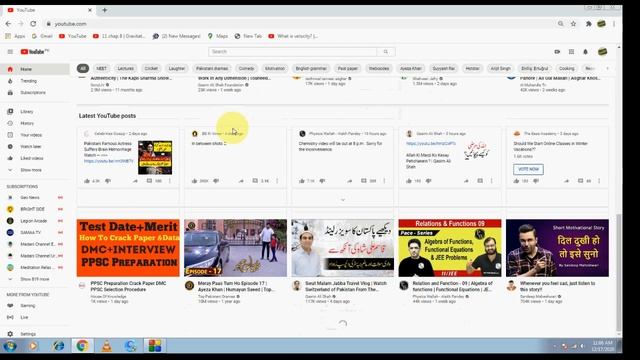Click the VOTE NOW button
The width and height of the screenshot is (640, 360).
529,169
